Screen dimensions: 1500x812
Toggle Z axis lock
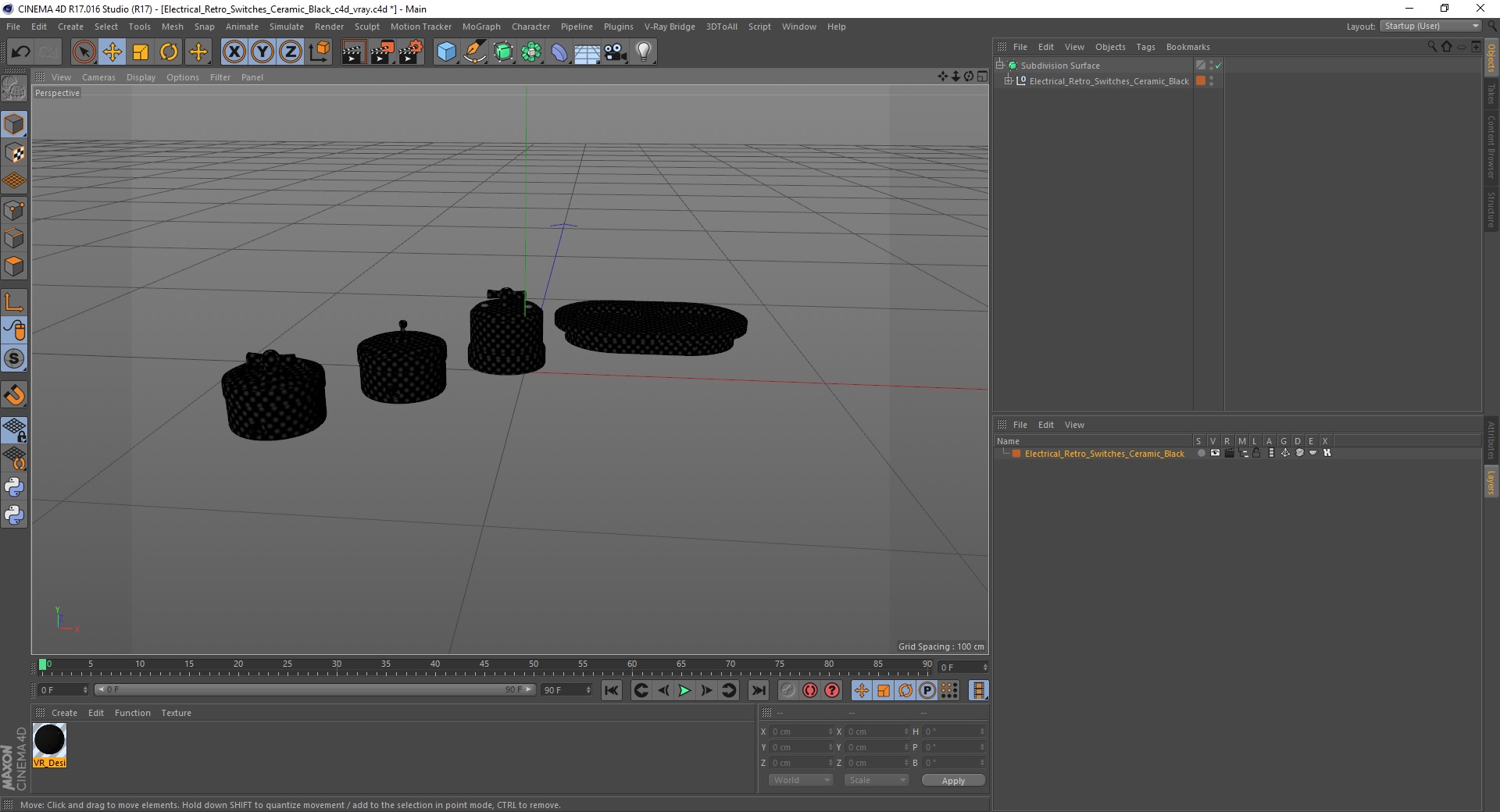(x=291, y=52)
